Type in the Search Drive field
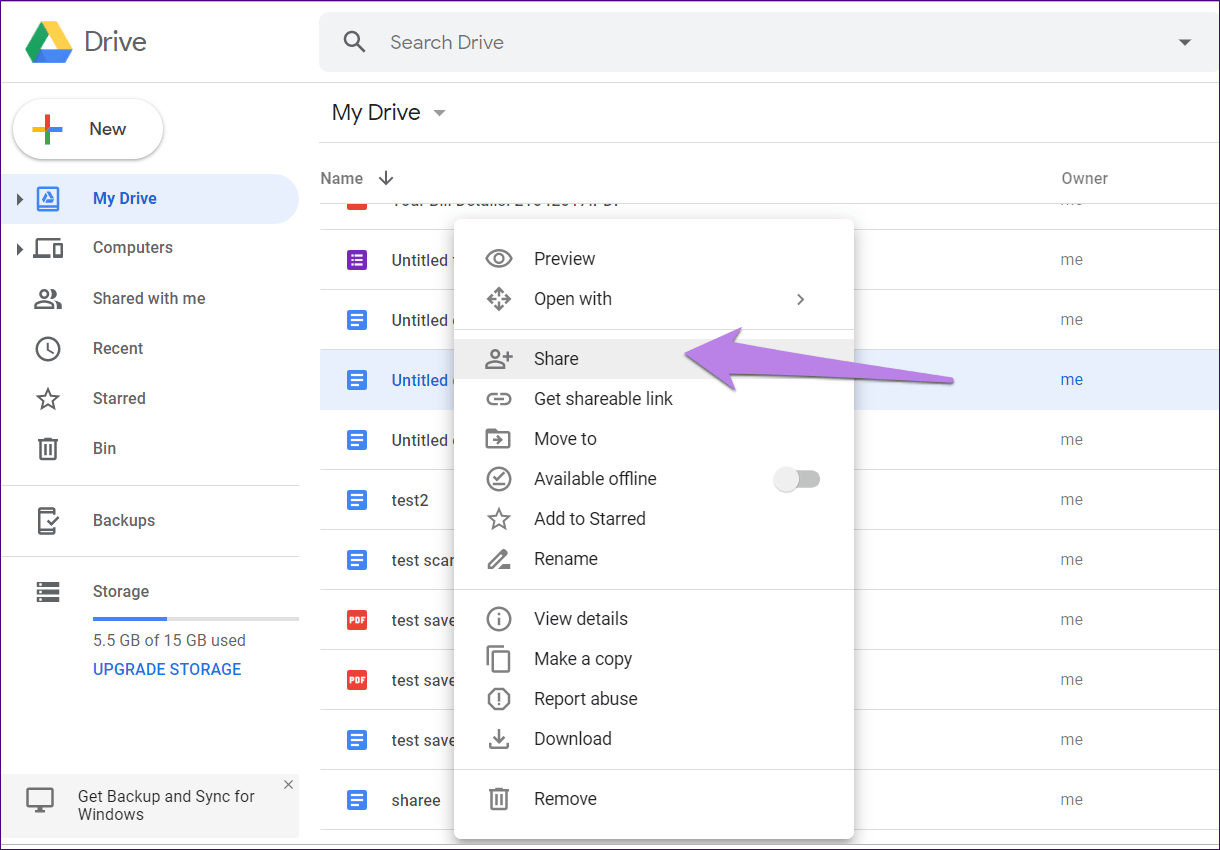1220x850 pixels. tap(770, 42)
